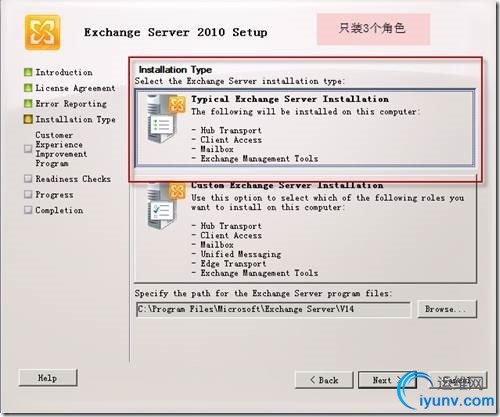500x417 pixels.
Task: Click 'Specify the path' label text
Action: coord(263,294)
